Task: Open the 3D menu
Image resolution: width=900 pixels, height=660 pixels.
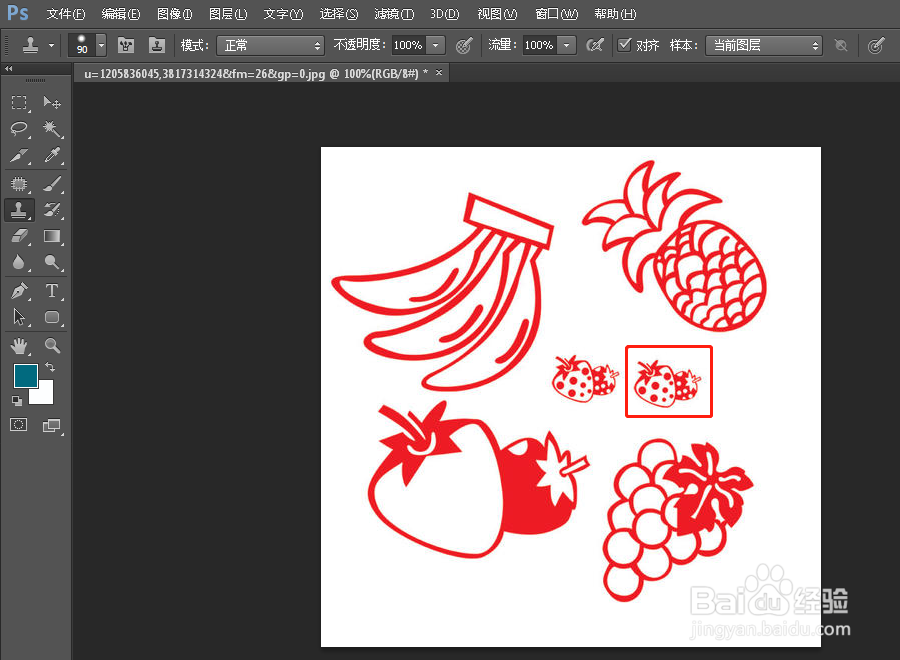Action: (444, 14)
